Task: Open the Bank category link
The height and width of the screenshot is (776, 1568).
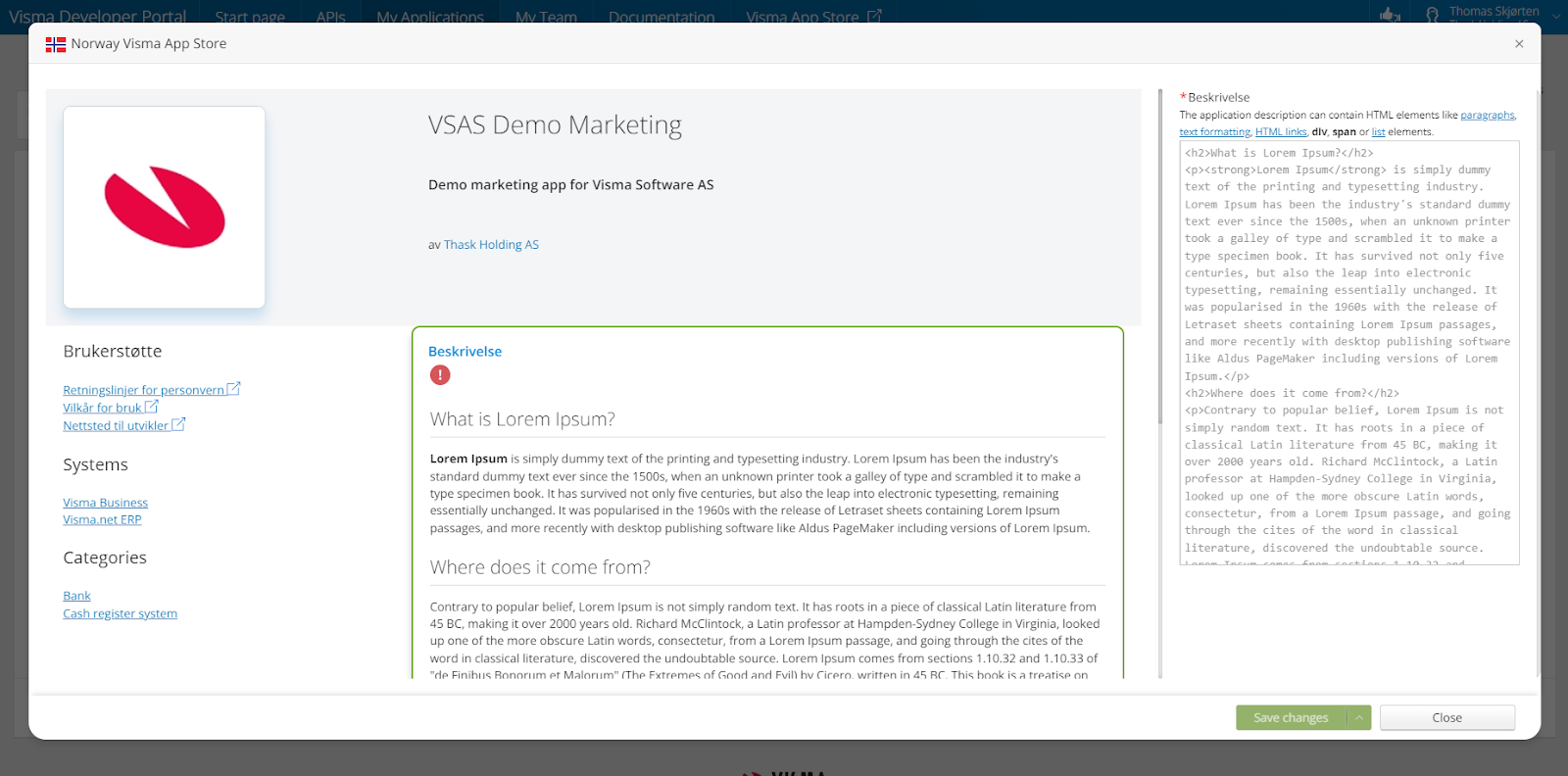Action: (x=76, y=595)
